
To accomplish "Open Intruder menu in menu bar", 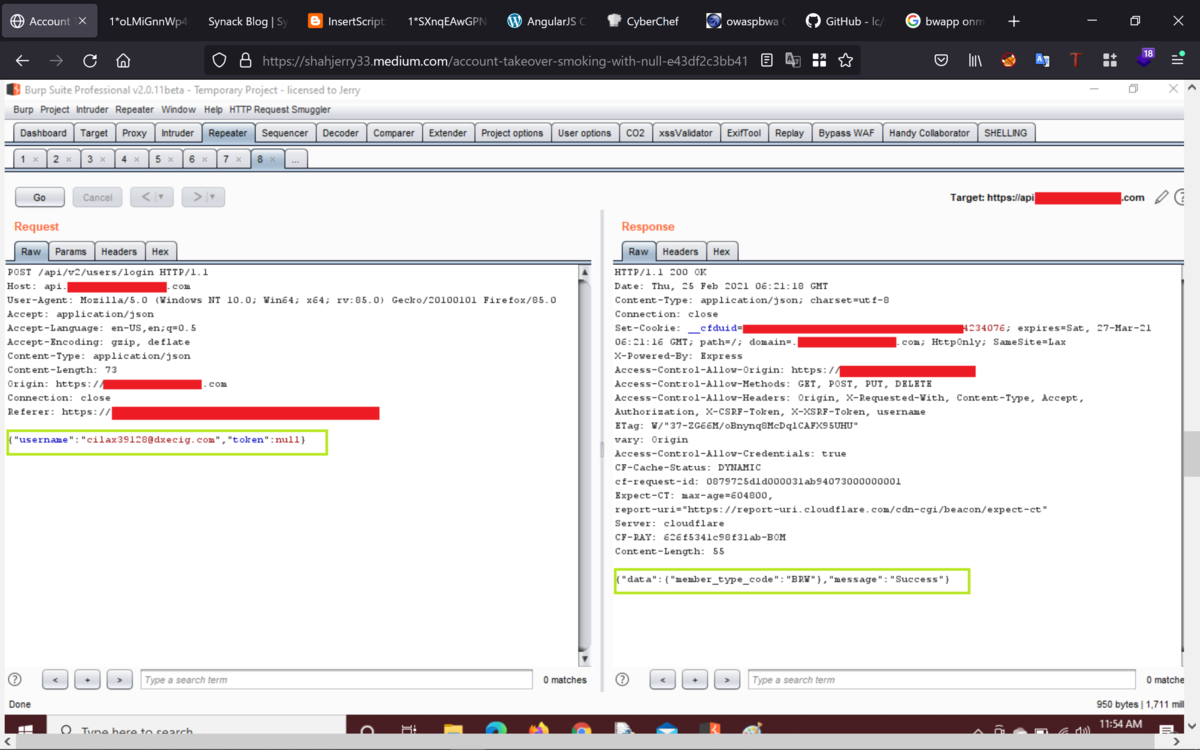I will (x=92, y=110).
